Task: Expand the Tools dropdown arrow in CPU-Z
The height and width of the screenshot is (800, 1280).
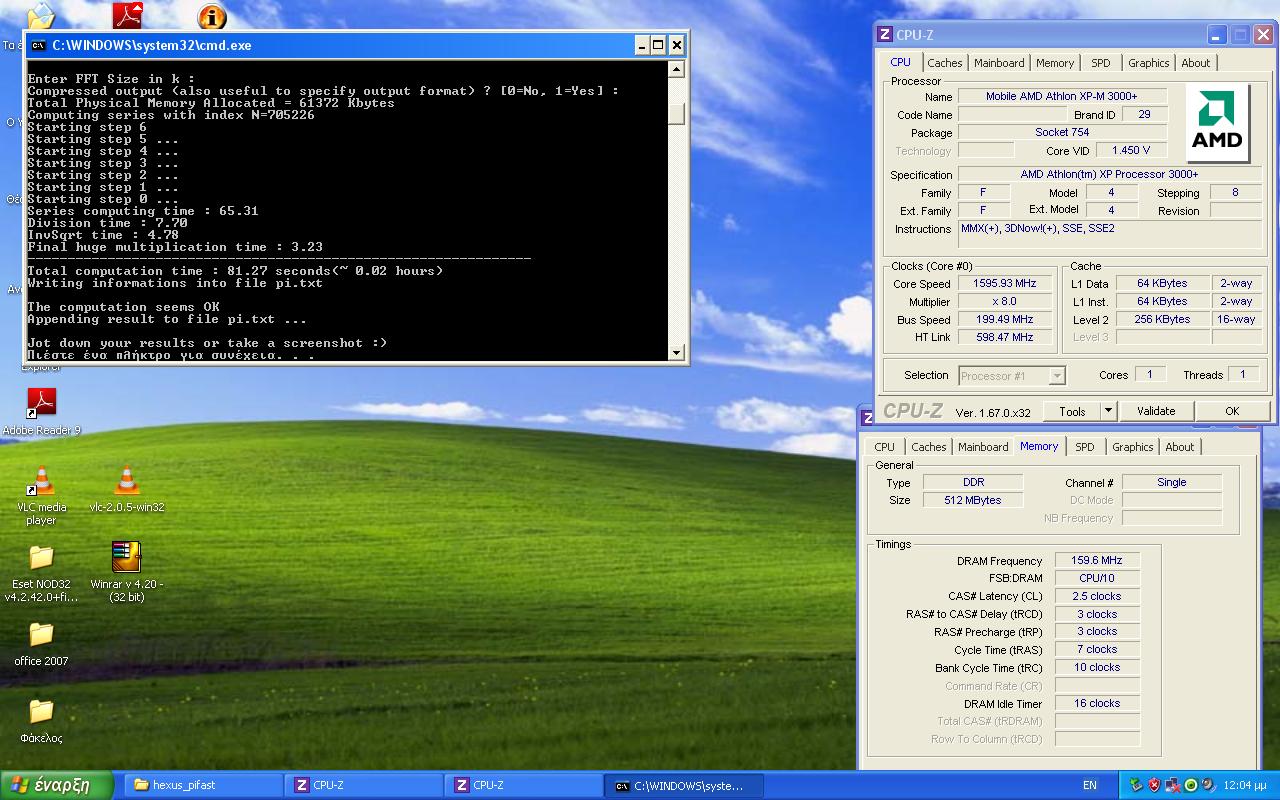Action: coord(1108,411)
